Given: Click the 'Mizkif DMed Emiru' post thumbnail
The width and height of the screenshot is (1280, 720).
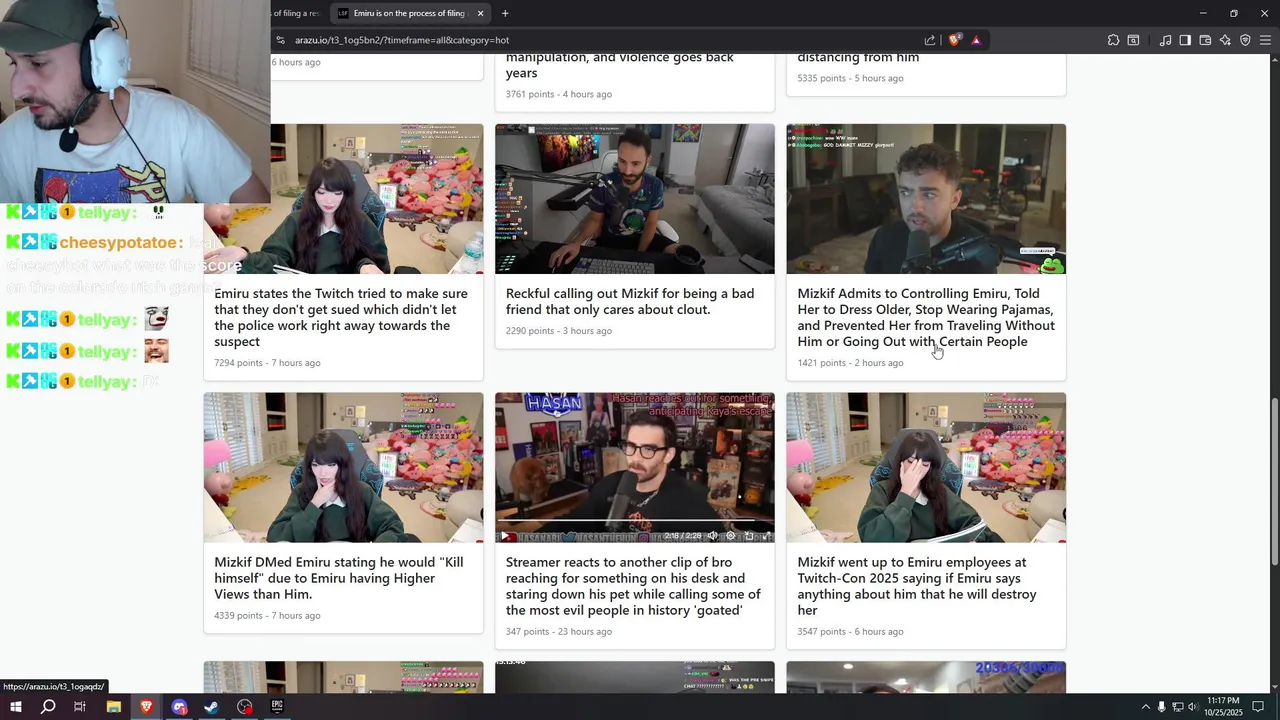Looking at the screenshot, I should pyautogui.click(x=343, y=468).
